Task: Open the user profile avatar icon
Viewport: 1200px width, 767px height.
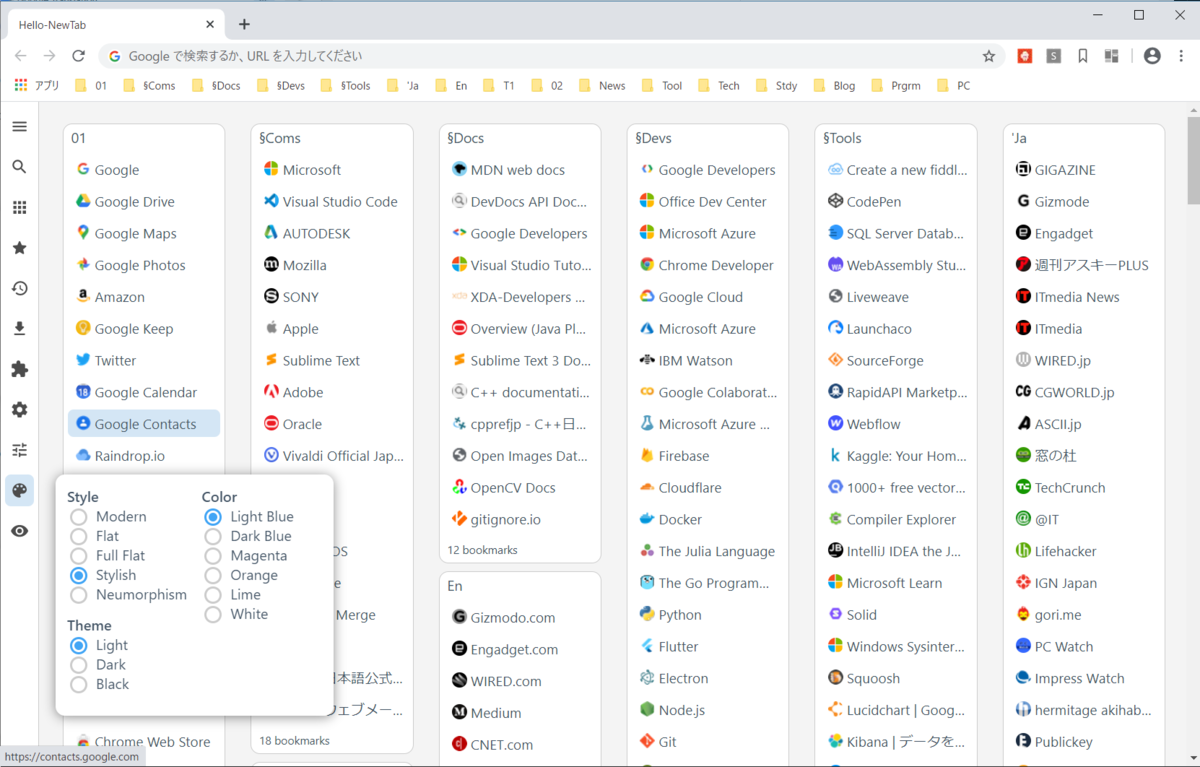Action: [1152, 56]
